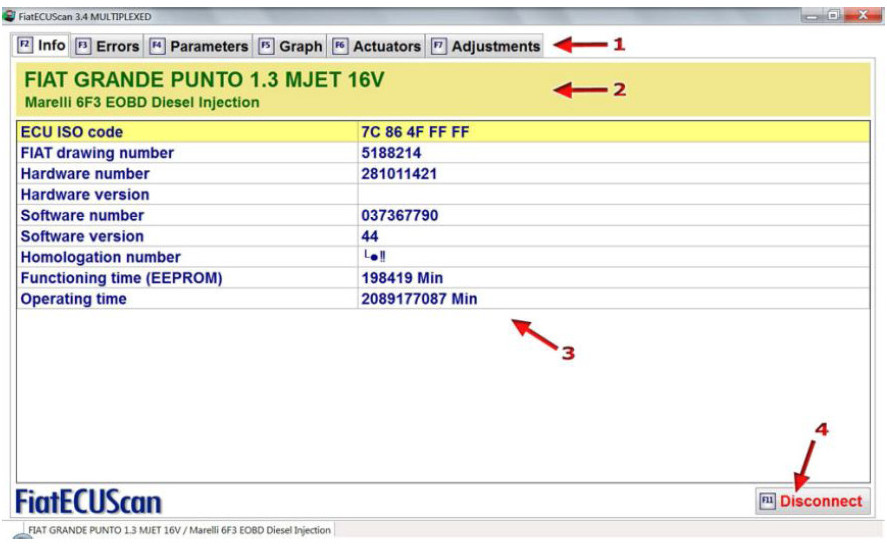This screenshot has height=558, width=887.
Task: Click the value 5188214
Action: coord(391,153)
